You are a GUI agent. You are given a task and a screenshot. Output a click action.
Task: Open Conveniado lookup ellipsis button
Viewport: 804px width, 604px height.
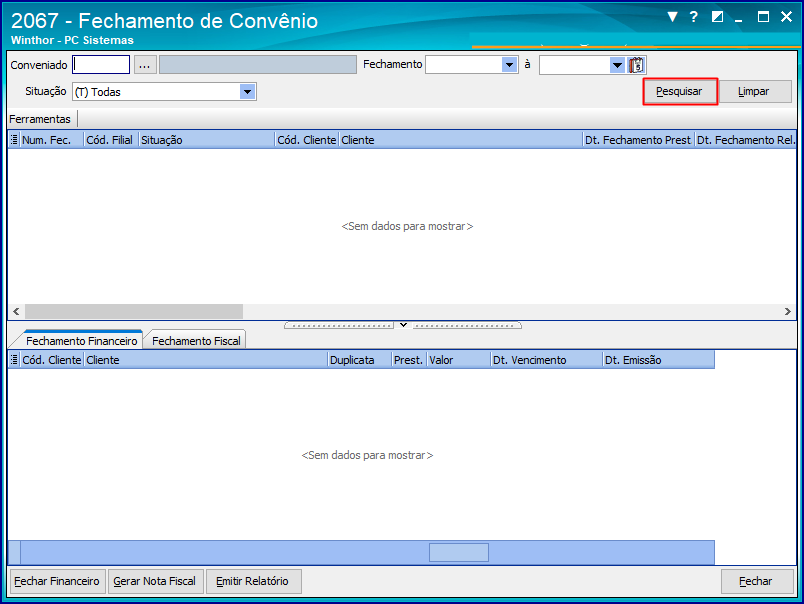click(145, 65)
